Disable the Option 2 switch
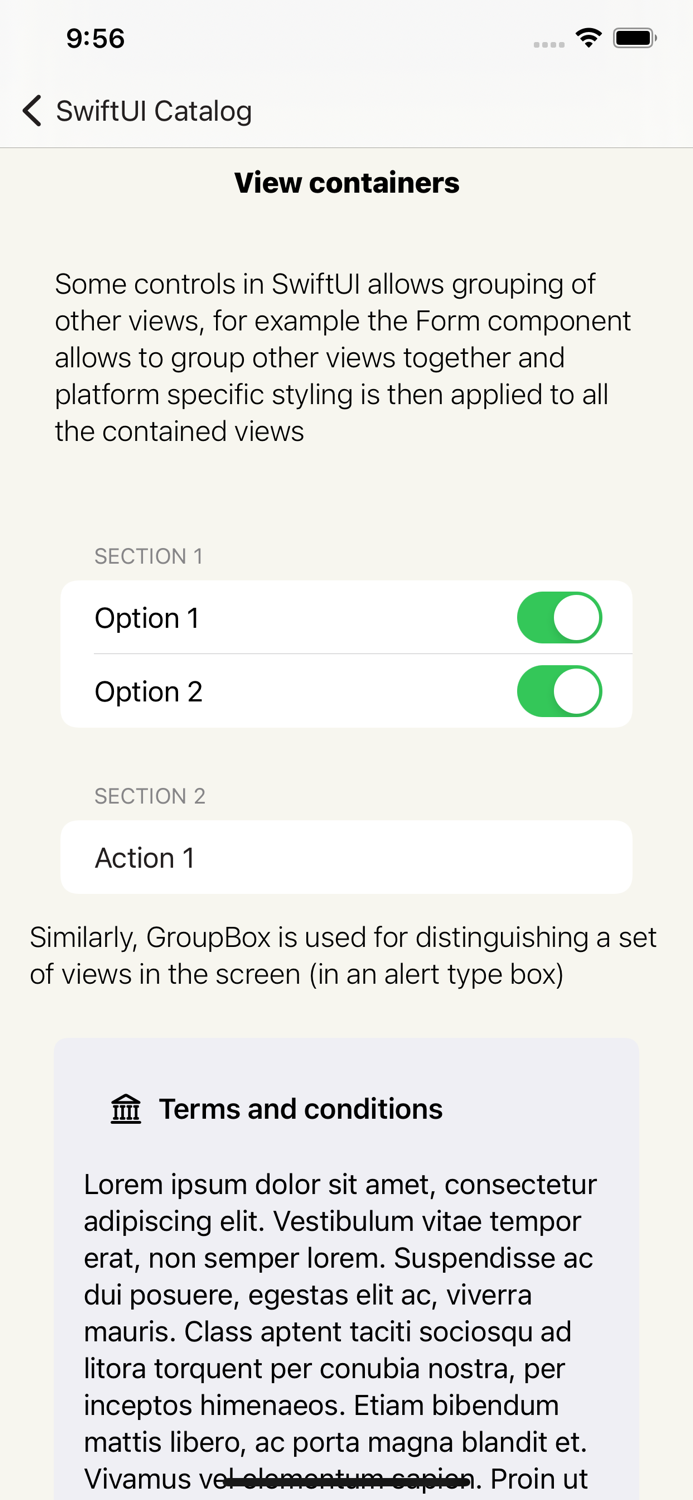Image resolution: width=693 pixels, height=1500 pixels. (560, 691)
